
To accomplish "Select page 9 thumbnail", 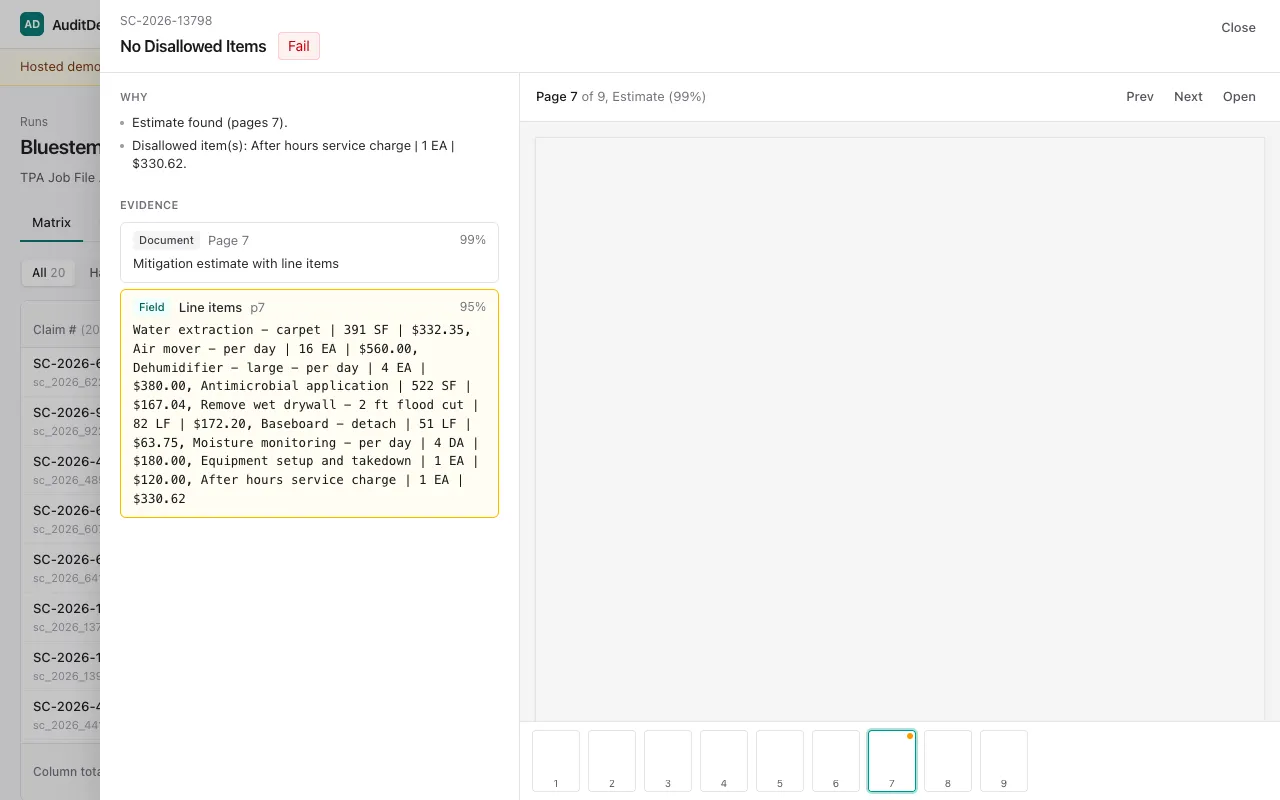I will click(1004, 761).
